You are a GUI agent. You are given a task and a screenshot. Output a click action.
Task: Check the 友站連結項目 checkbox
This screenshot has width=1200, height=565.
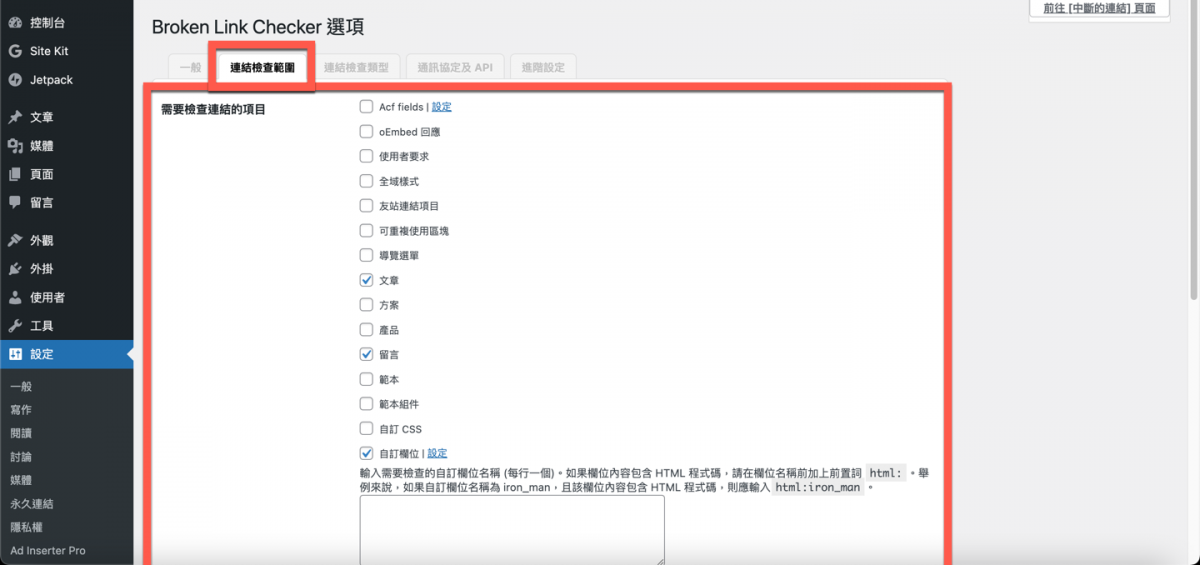coord(366,206)
